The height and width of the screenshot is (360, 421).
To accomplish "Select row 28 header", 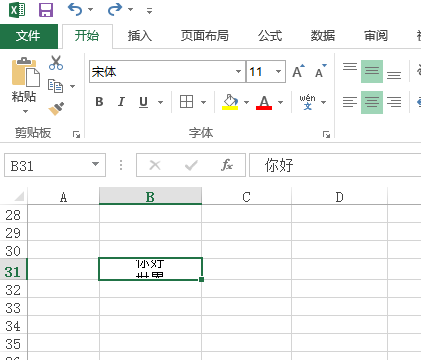I will click(x=13, y=215).
